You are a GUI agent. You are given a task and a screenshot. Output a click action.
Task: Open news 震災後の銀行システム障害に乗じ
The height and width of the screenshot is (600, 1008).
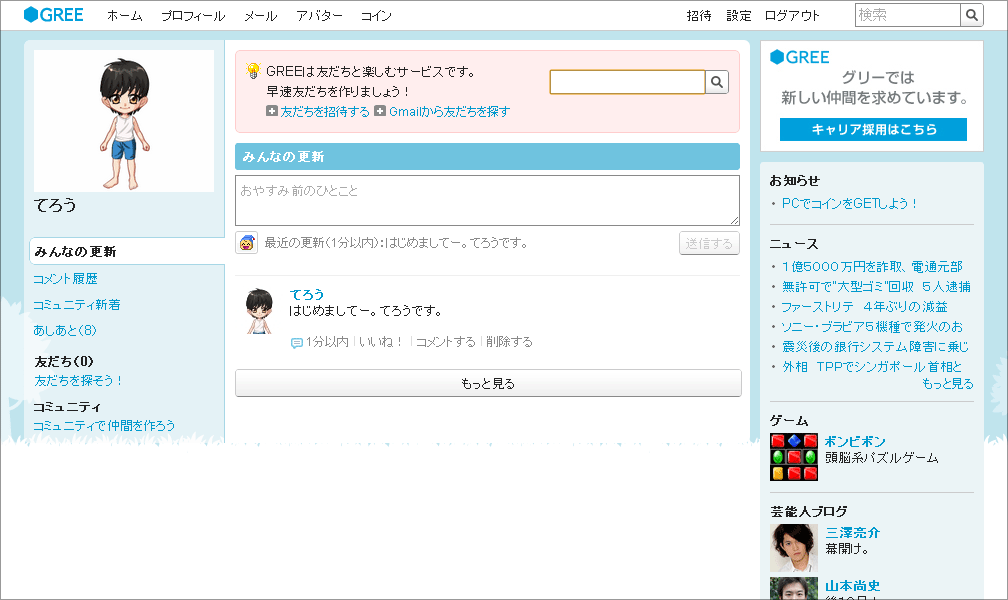point(876,346)
